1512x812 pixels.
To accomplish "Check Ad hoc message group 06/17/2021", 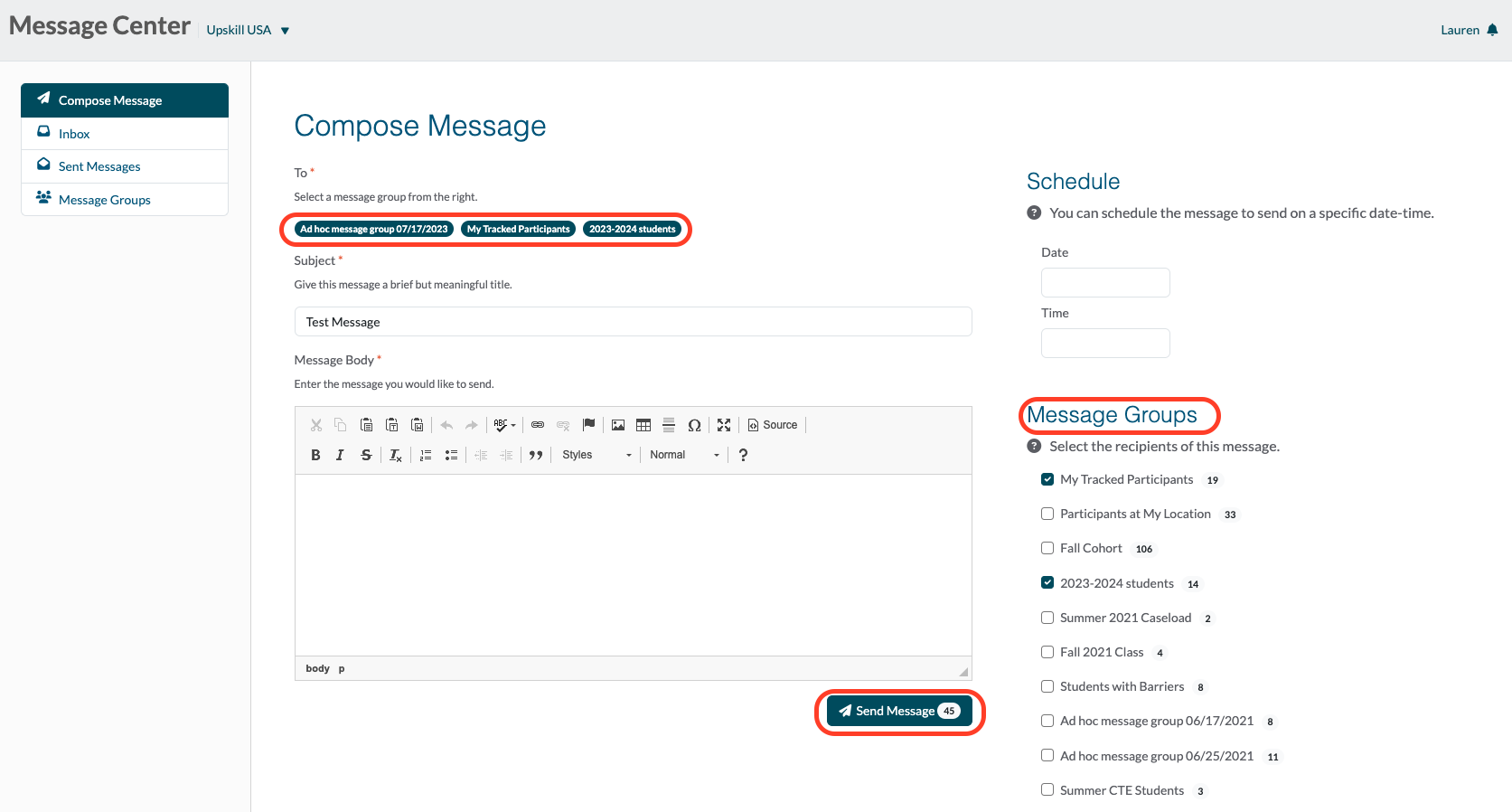I will (1047, 721).
